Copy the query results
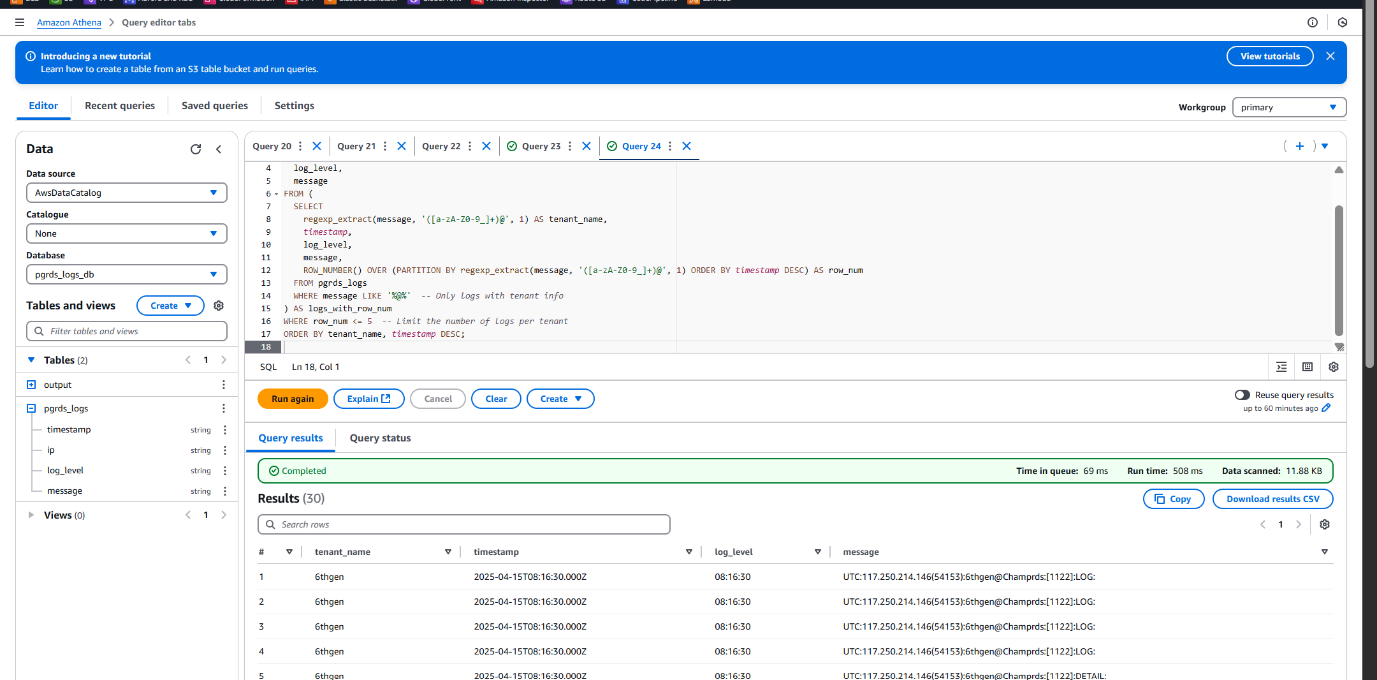This screenshot has width=1377, height=680. click(1173, 499)
